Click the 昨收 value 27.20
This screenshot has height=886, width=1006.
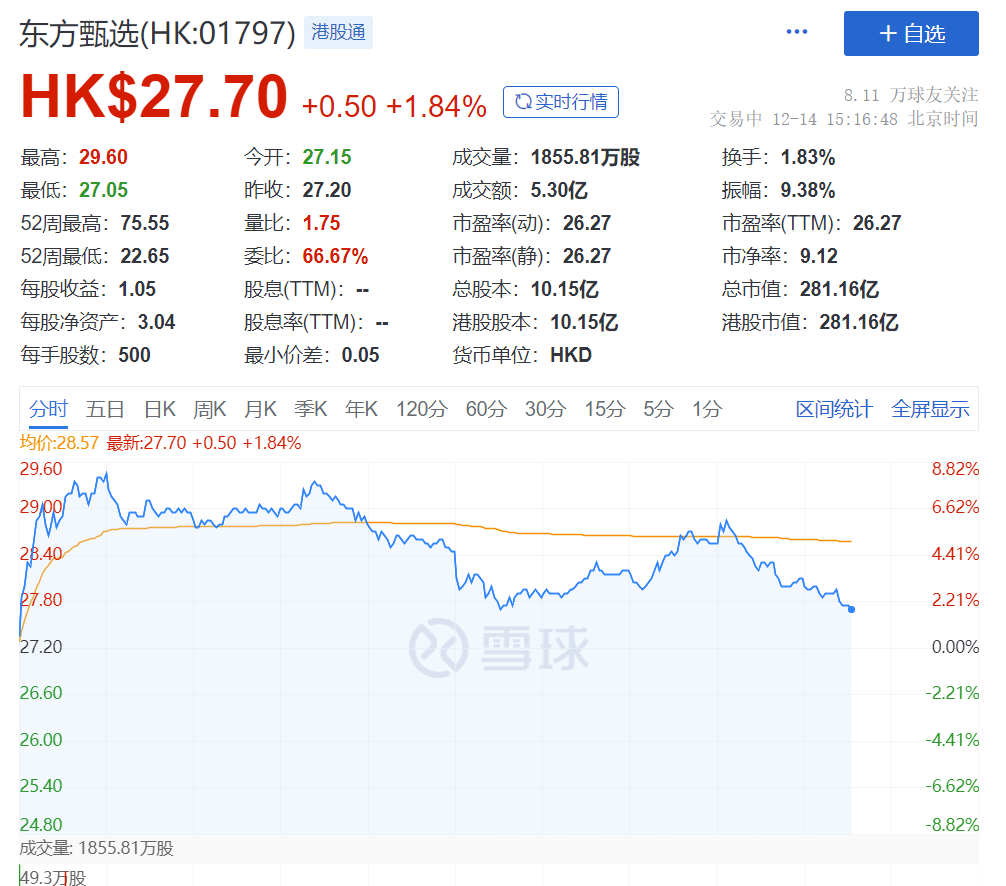(327, 190)
